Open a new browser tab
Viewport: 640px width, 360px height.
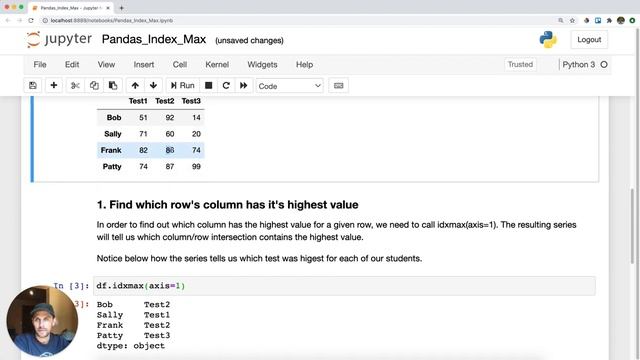click(x=121, y=8)
